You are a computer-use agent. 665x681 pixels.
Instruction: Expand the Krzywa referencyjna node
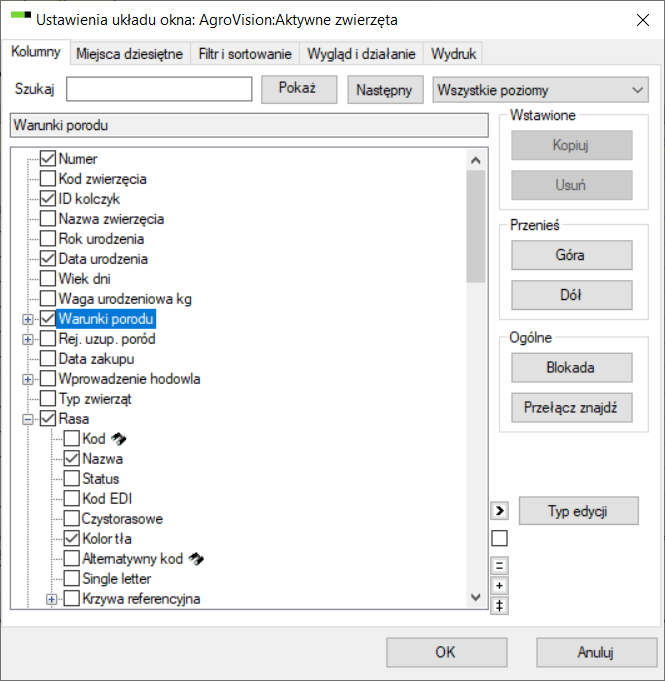pos(52,599)
